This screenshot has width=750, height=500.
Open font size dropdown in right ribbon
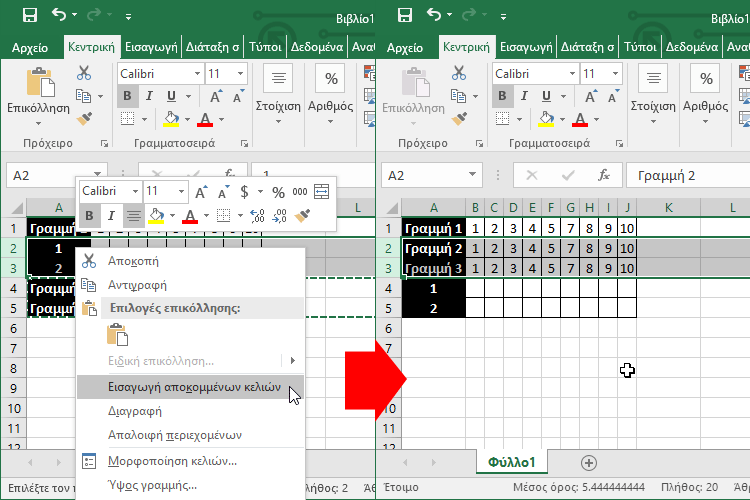point(615,74)
